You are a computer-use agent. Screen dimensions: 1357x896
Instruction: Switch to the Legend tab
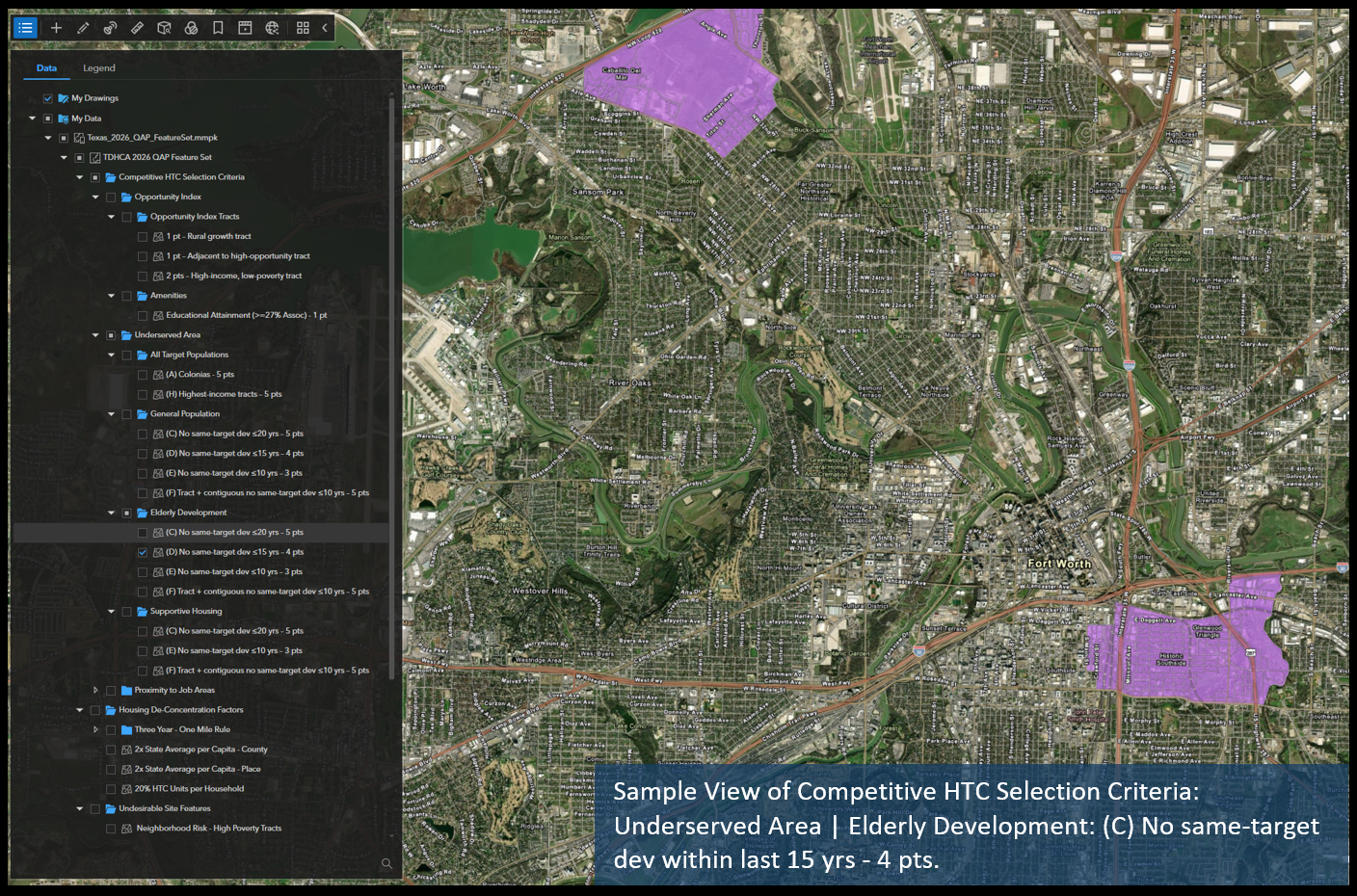(x=99, y=67)
